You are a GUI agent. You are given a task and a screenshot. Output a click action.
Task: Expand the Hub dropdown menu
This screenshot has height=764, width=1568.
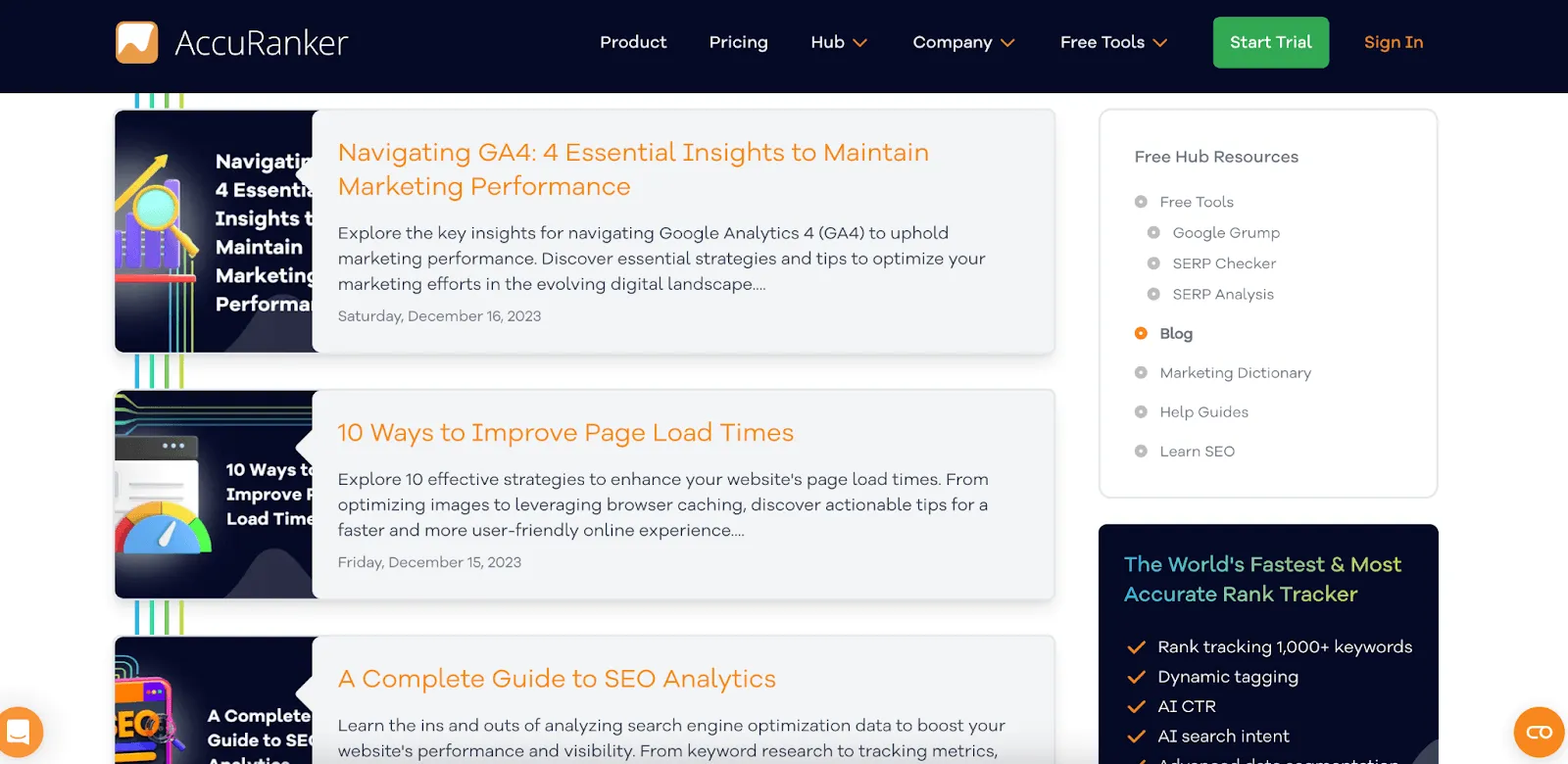pyautogui.click(x=839, y=42)
